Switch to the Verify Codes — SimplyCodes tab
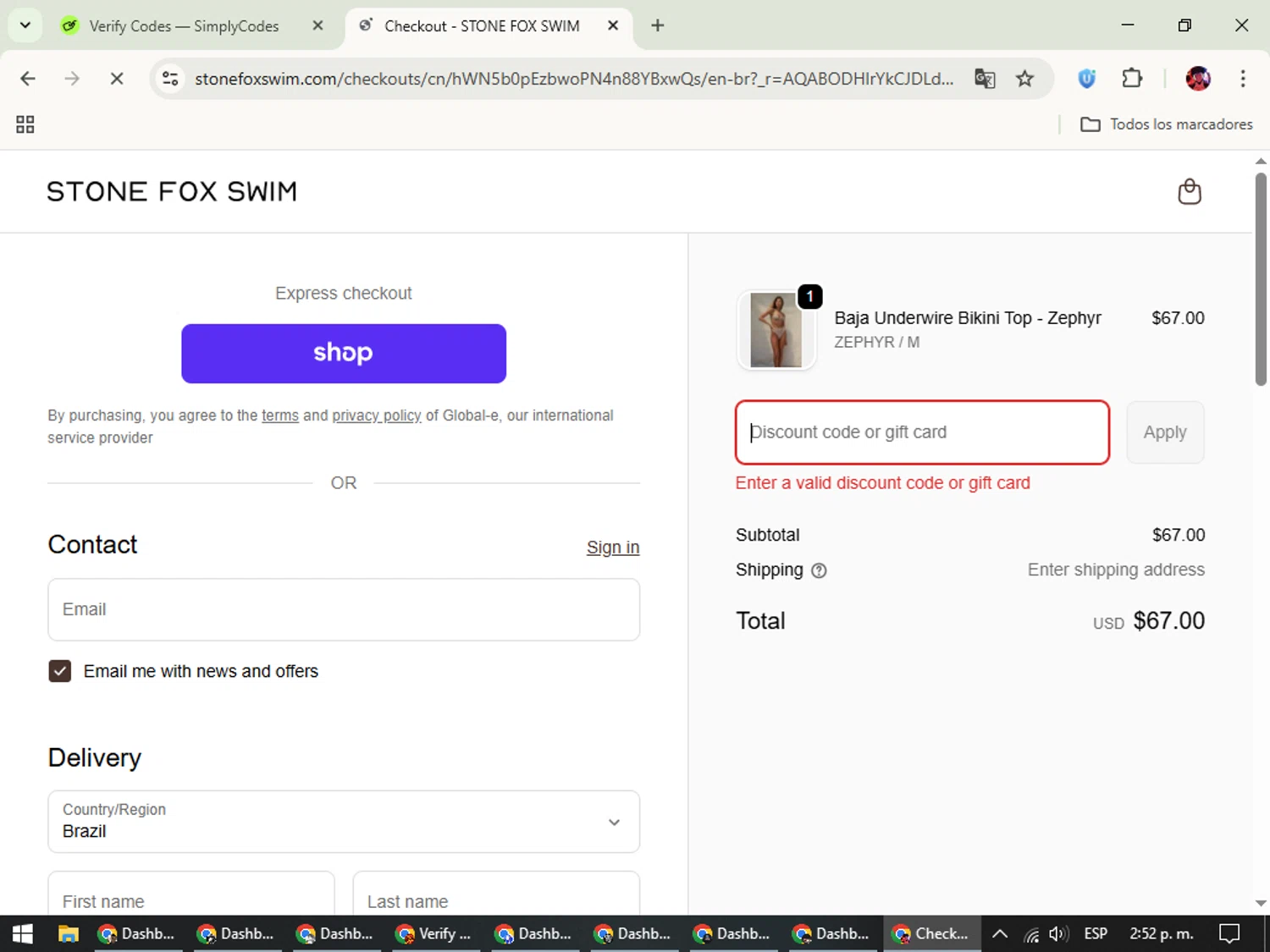This screenshot has height=952, width=1270. [184, 25]
